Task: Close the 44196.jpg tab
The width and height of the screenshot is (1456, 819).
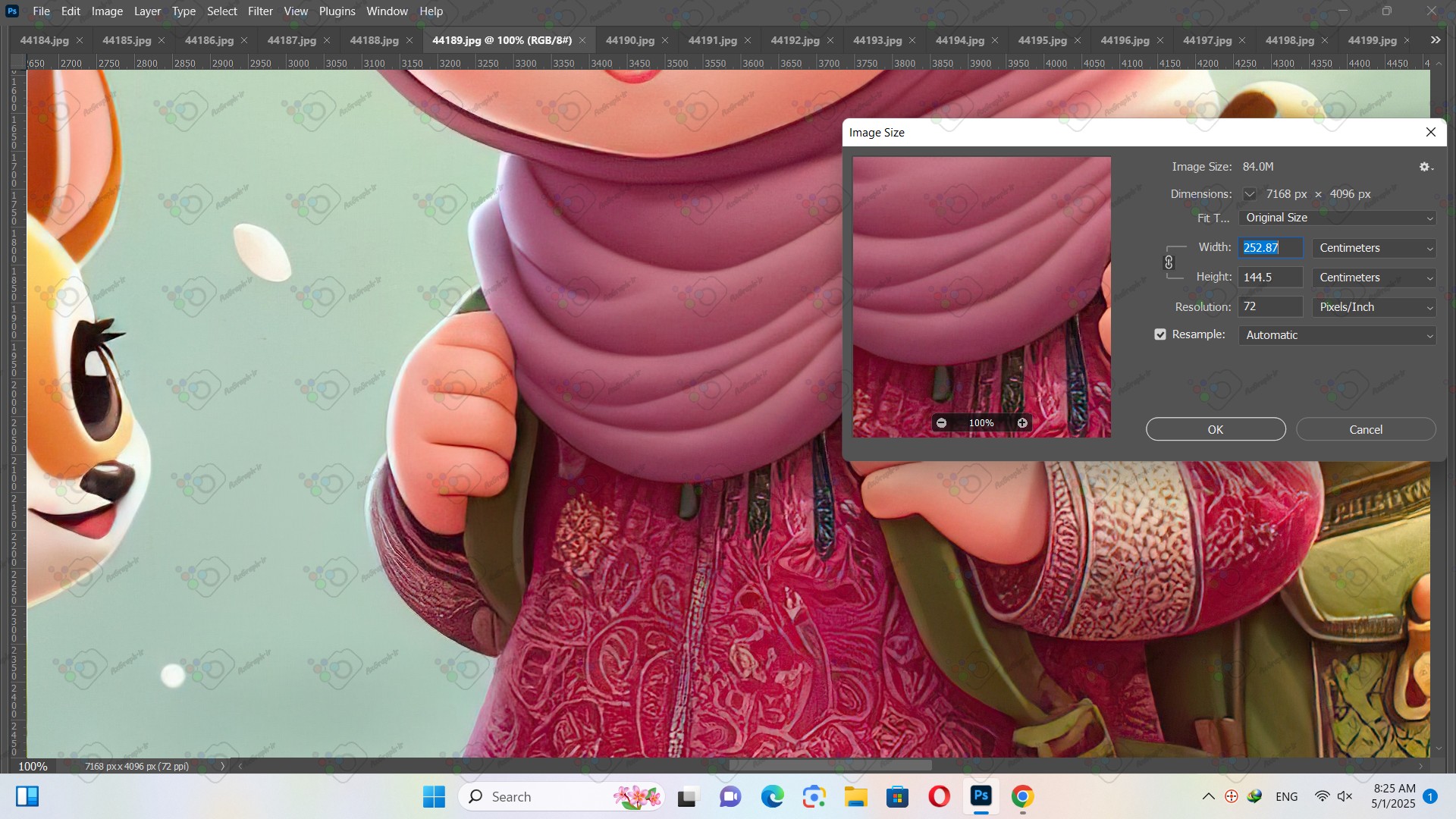Action: (x=1160, y=40)
